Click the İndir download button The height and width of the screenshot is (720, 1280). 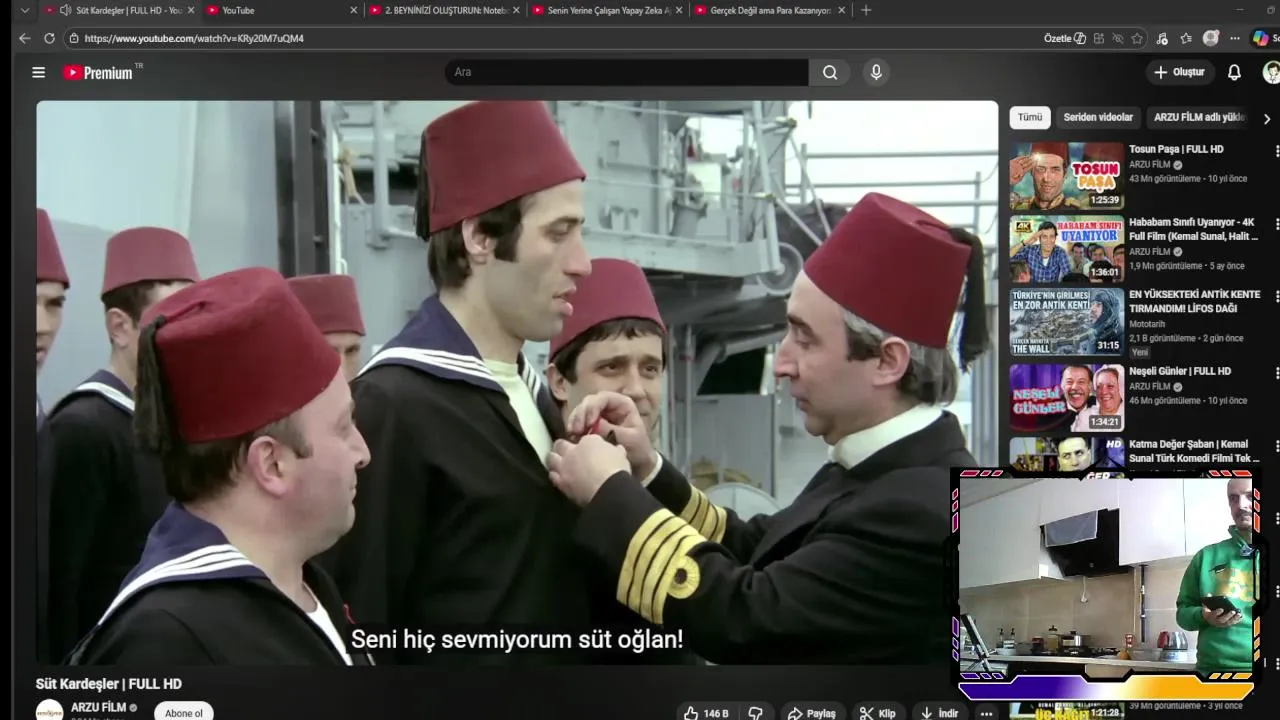pyautogui.click(x=939, y=713)
